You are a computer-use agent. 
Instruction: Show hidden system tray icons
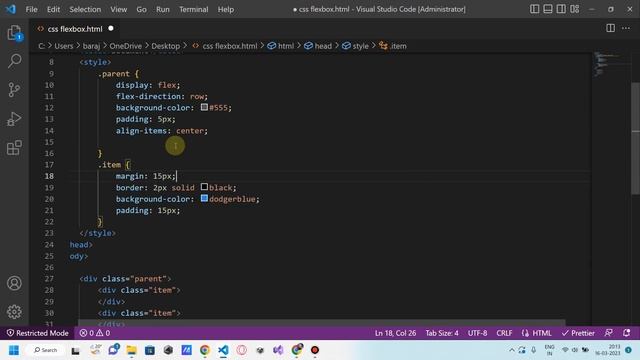(511, 350)
